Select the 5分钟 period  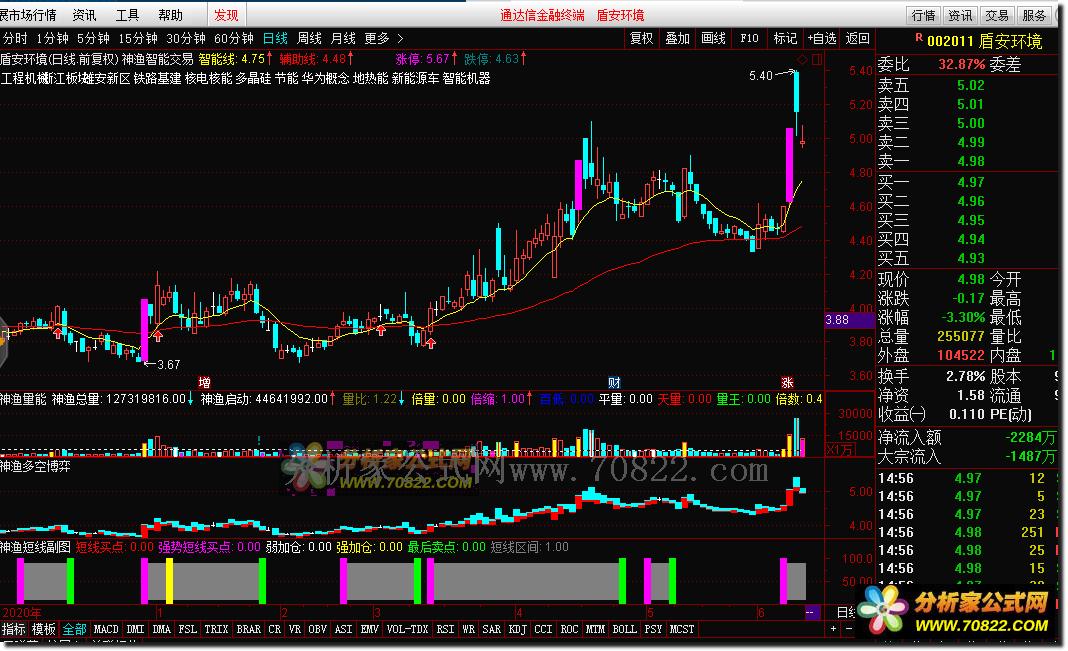click(x=93, y=39)
